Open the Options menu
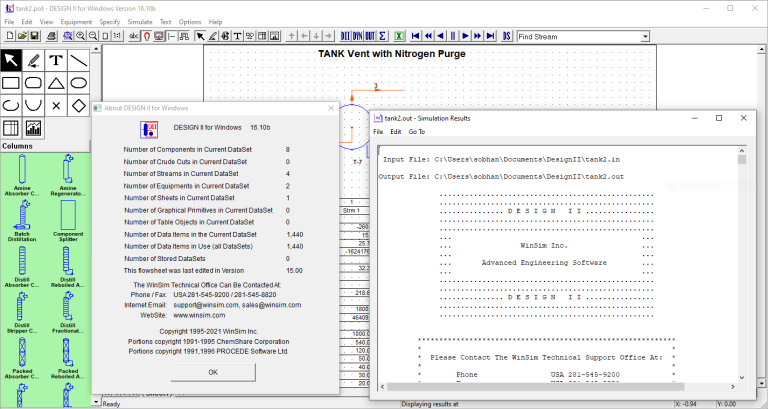The width and height of the screenshot is (768, 409). coord(190,22)
